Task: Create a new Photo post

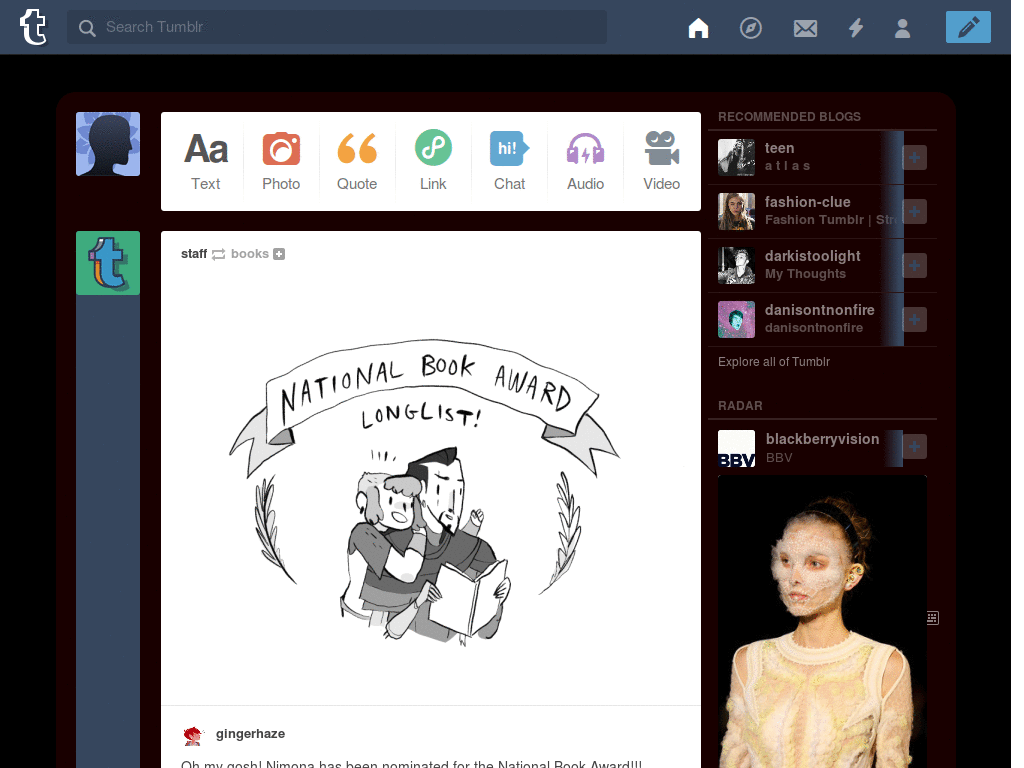Action: coord(281,161)
